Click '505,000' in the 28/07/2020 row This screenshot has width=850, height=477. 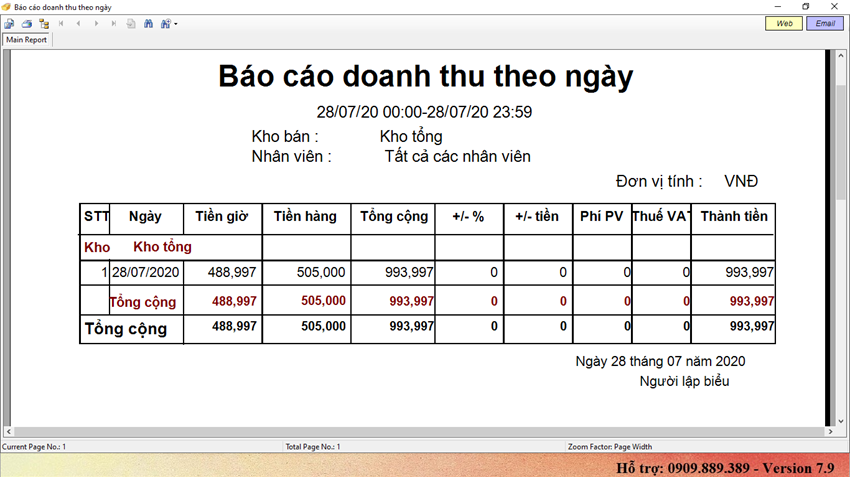pos(321,273)
